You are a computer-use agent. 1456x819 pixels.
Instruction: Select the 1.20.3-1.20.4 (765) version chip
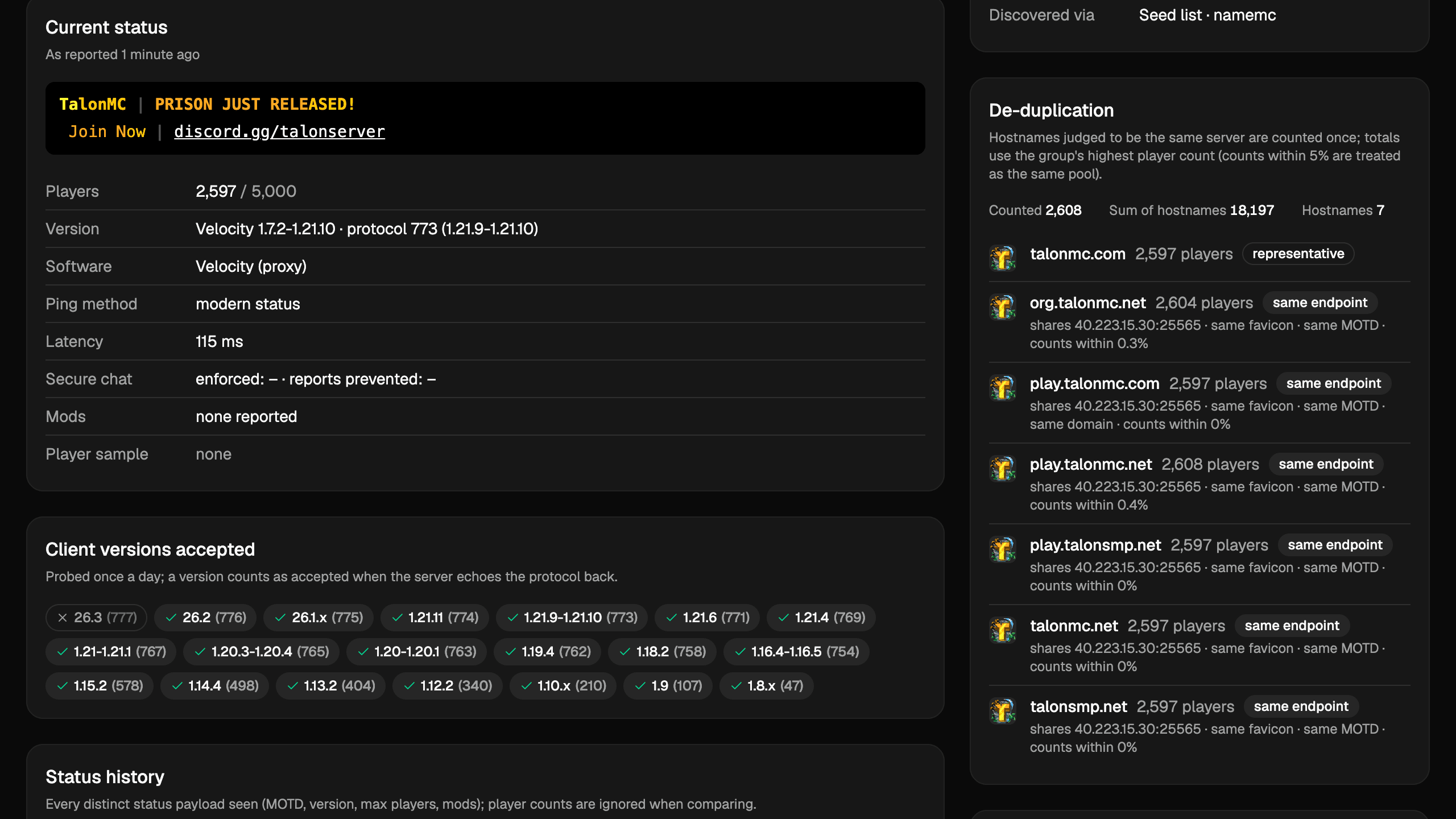[x=261, y=652]
